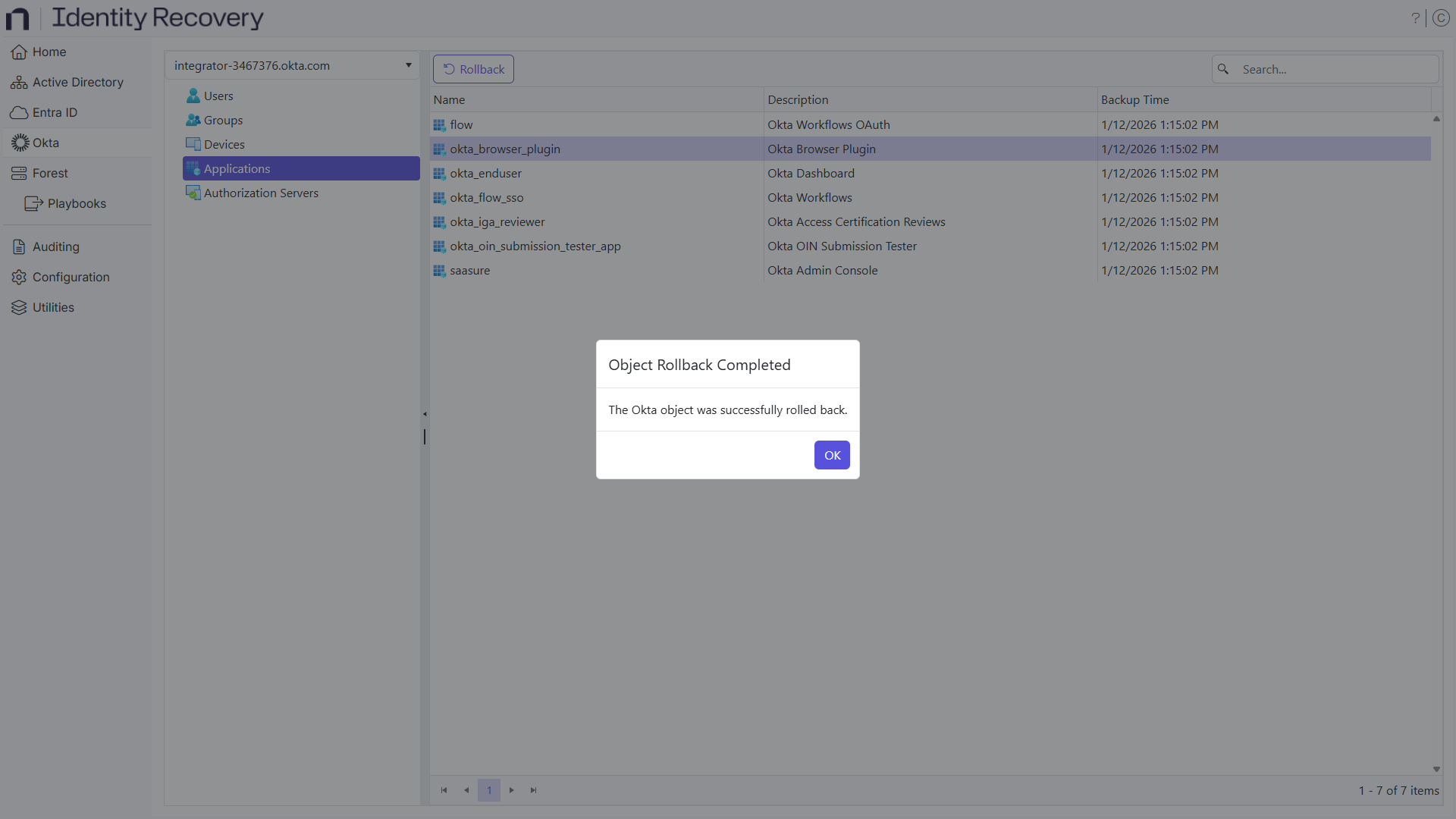Open the help question mark icon

(1415, 17)
